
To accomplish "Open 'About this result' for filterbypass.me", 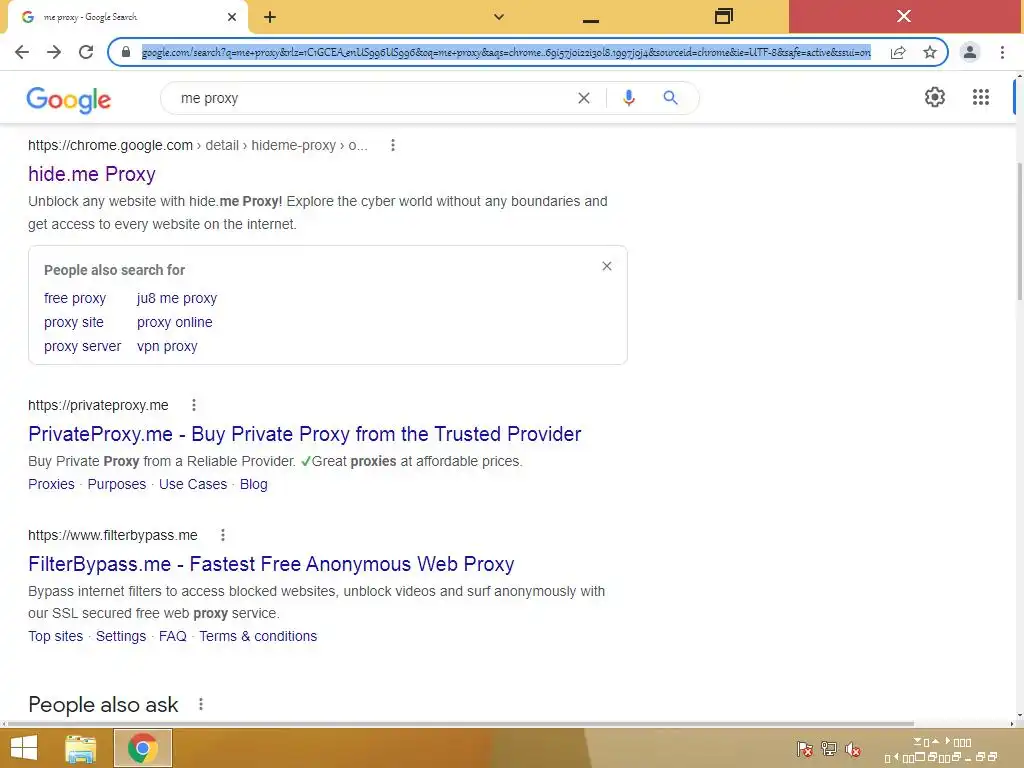I will tap(223, 535).
